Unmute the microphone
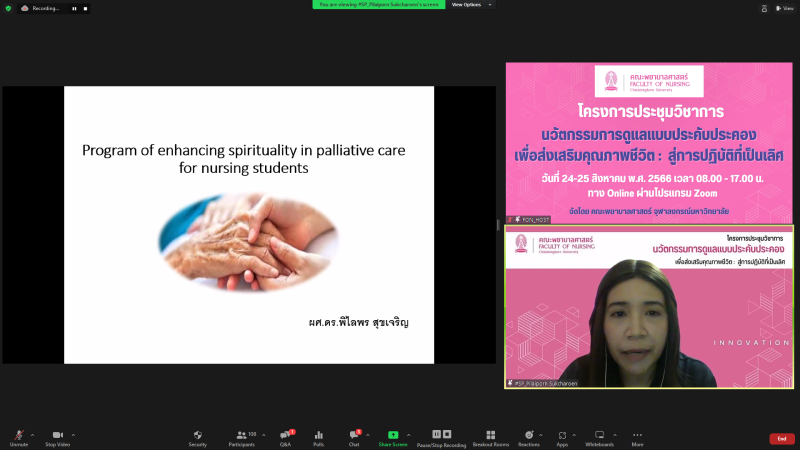The image size is (800, 450). 19,436
